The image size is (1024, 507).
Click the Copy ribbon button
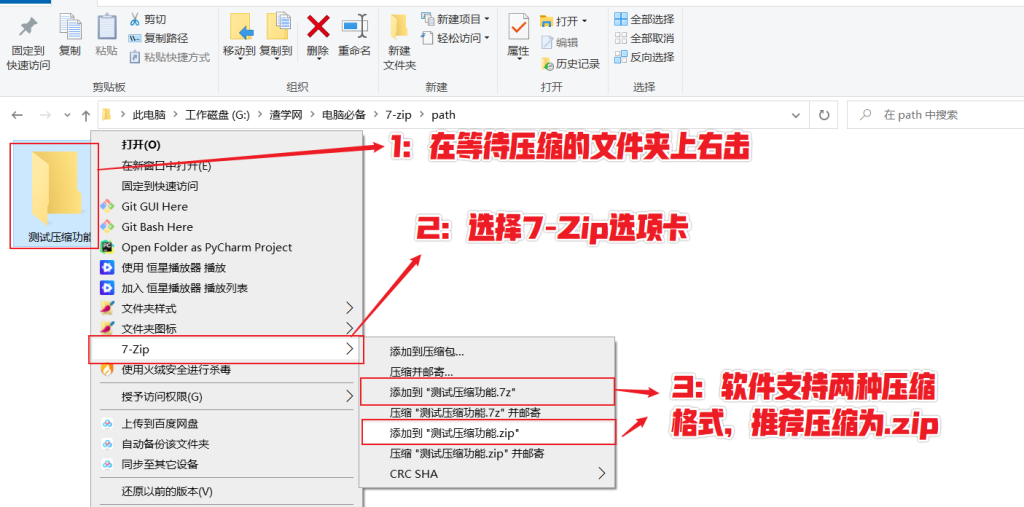point(70,37)
